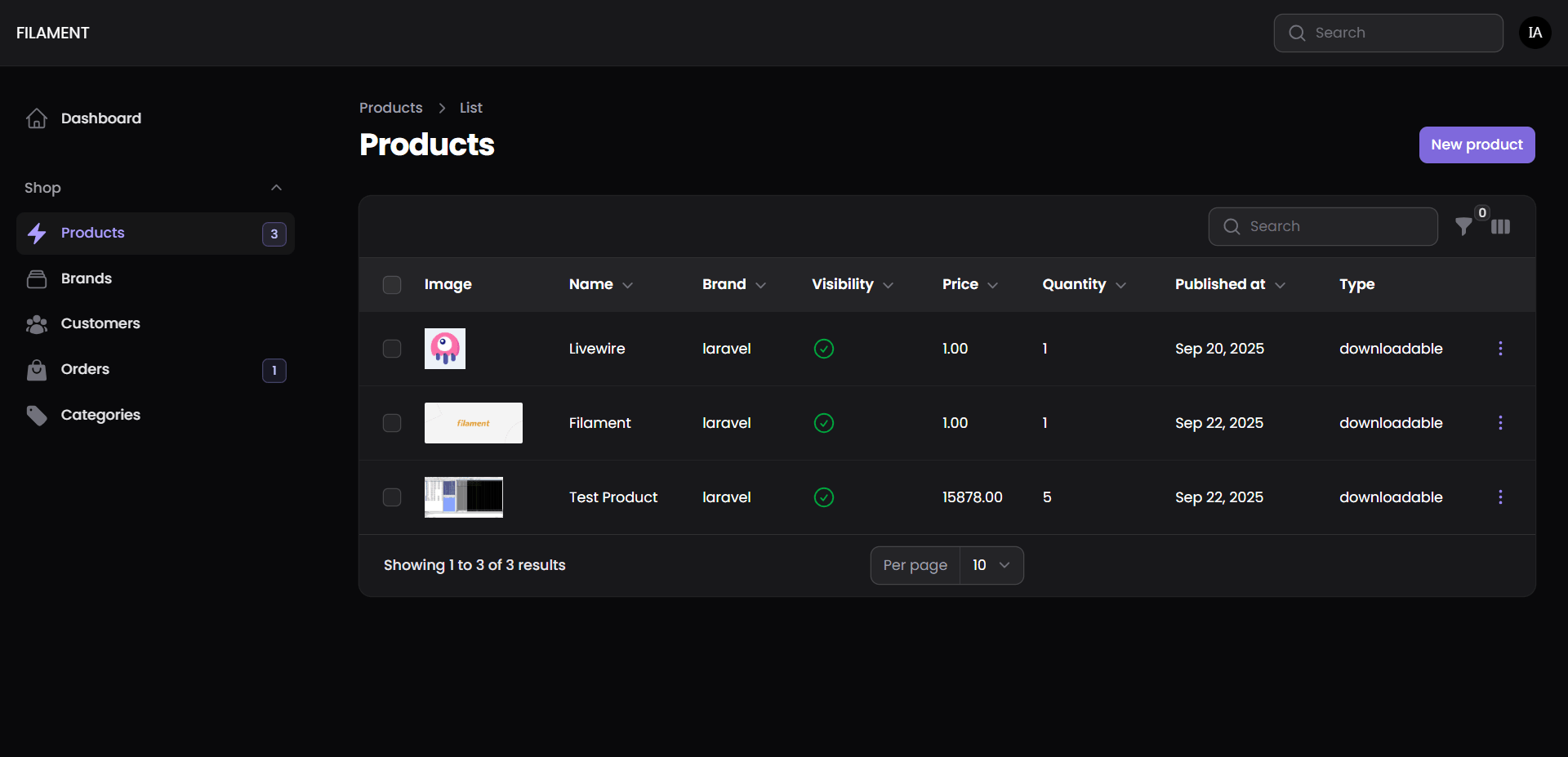Click the Test Product image thumbnail
This screenshot has height=757, width=1568.
[464, 497]
